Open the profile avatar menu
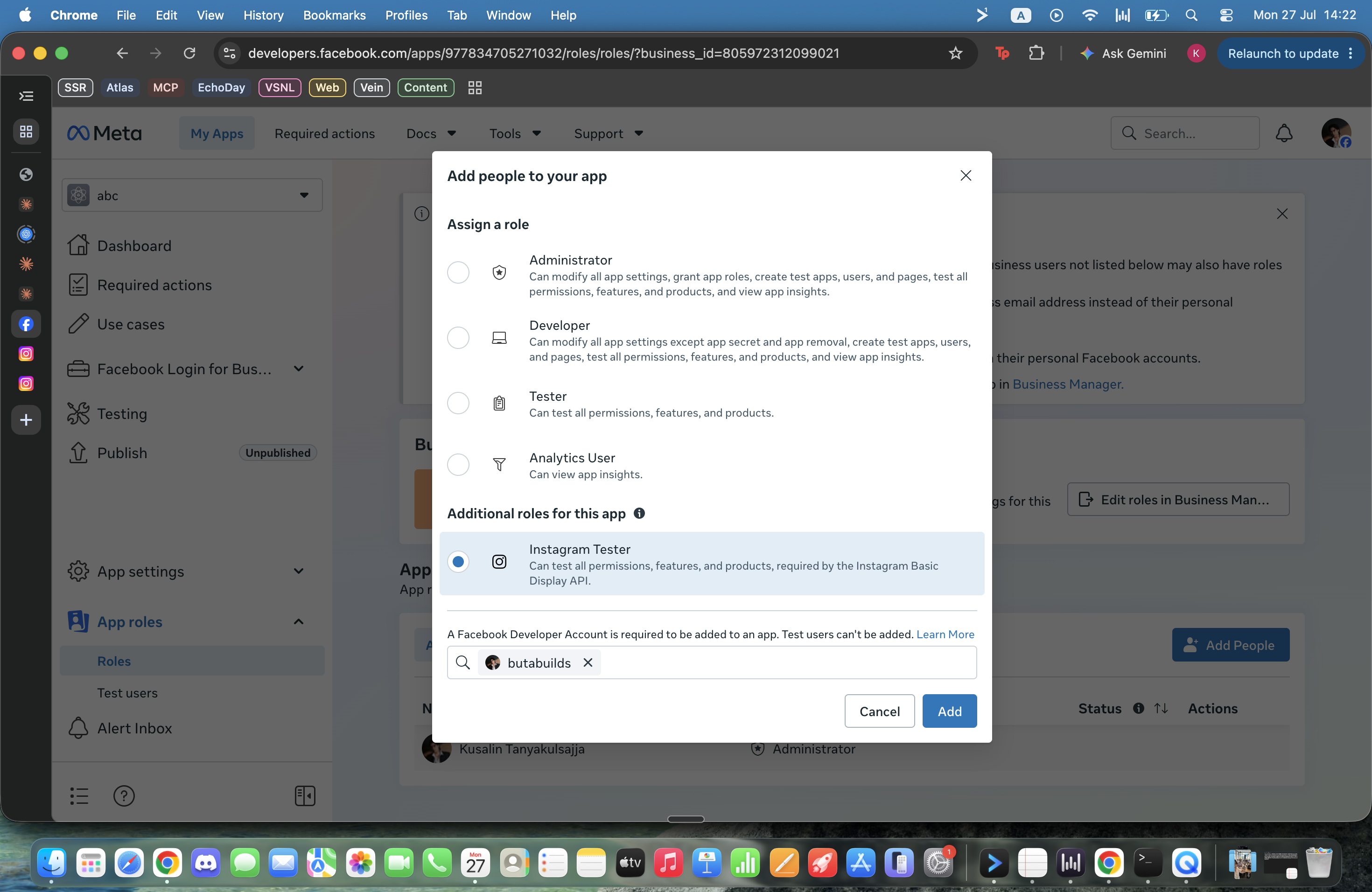This screenshot has height=892, width=1372. 1336,133
